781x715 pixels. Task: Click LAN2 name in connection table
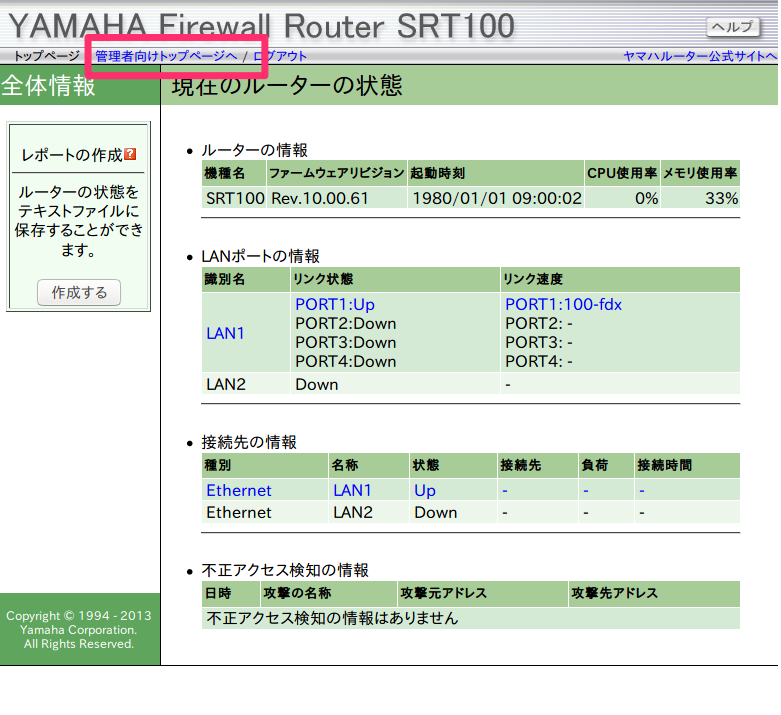(x=353, y=512)
